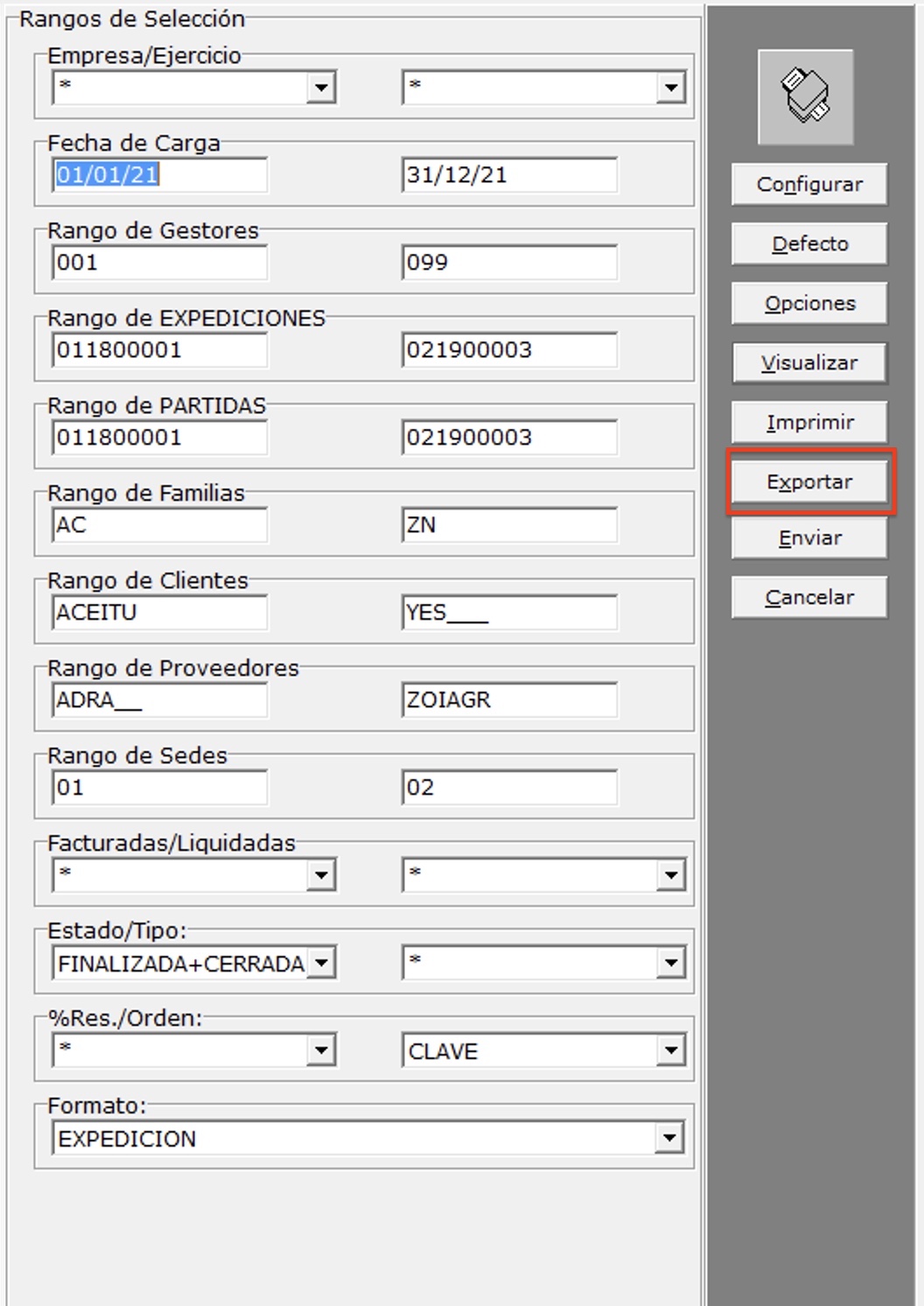
Task: Click the printer icon at top right
Action: tap(805, 96)
